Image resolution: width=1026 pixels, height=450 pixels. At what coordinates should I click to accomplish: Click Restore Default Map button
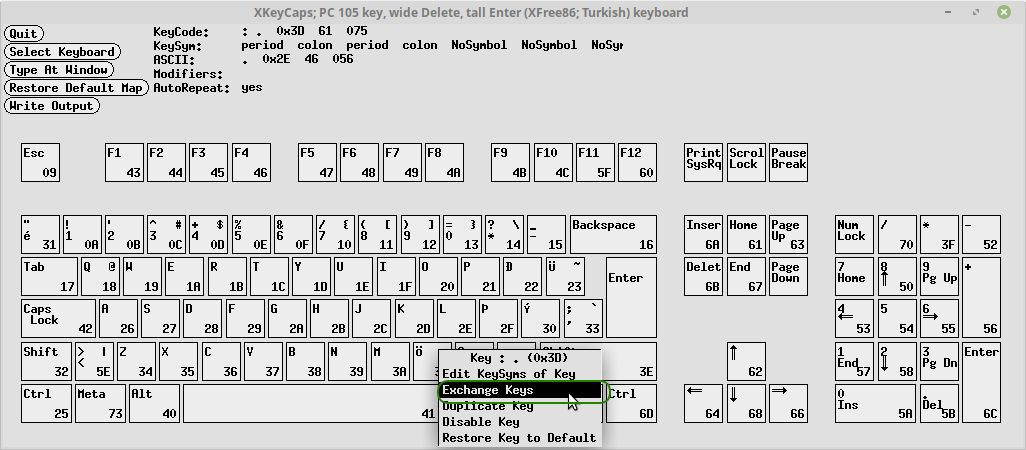(77, 88)
